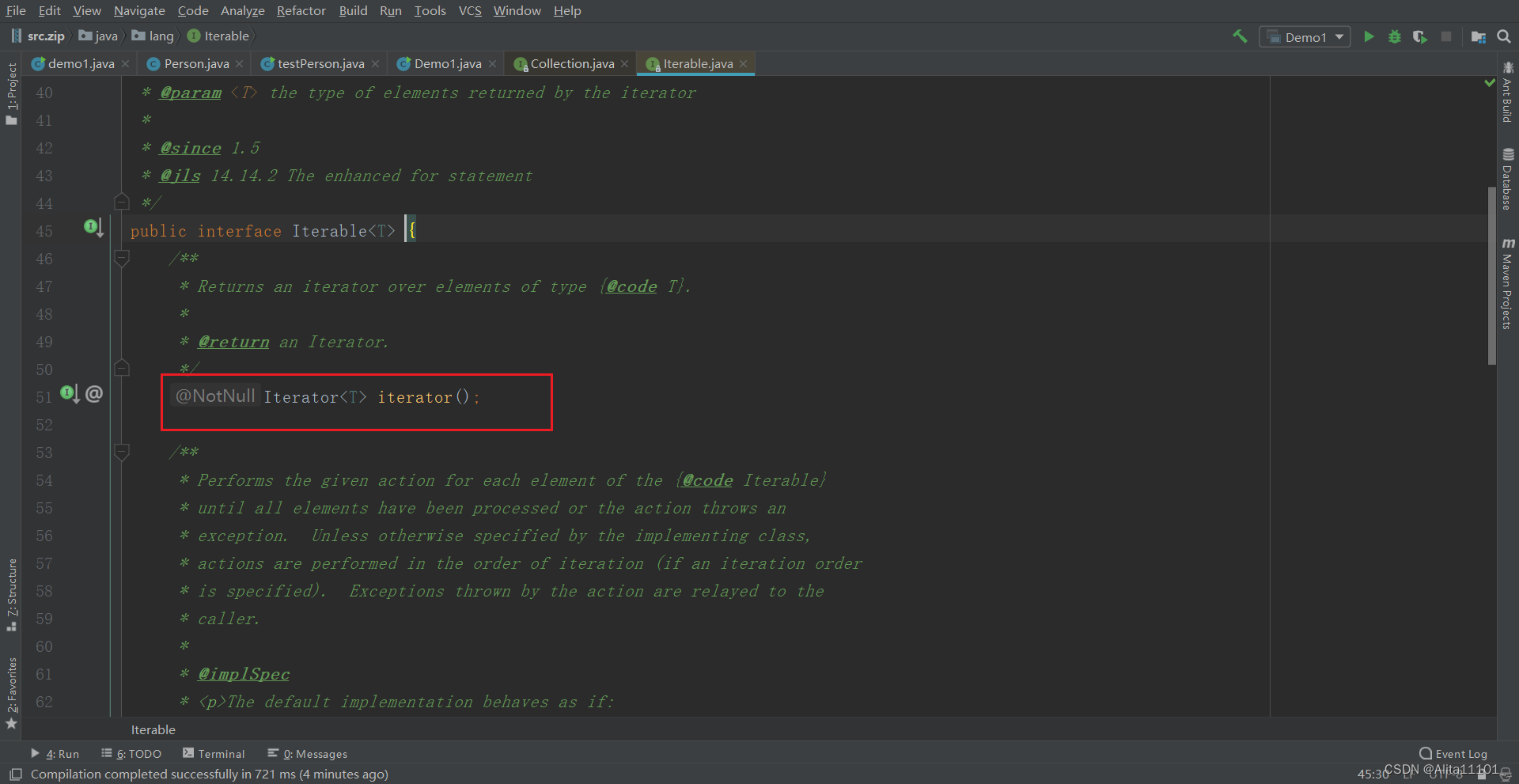
Task: Open the Tools menu
Action: [430, 10]
